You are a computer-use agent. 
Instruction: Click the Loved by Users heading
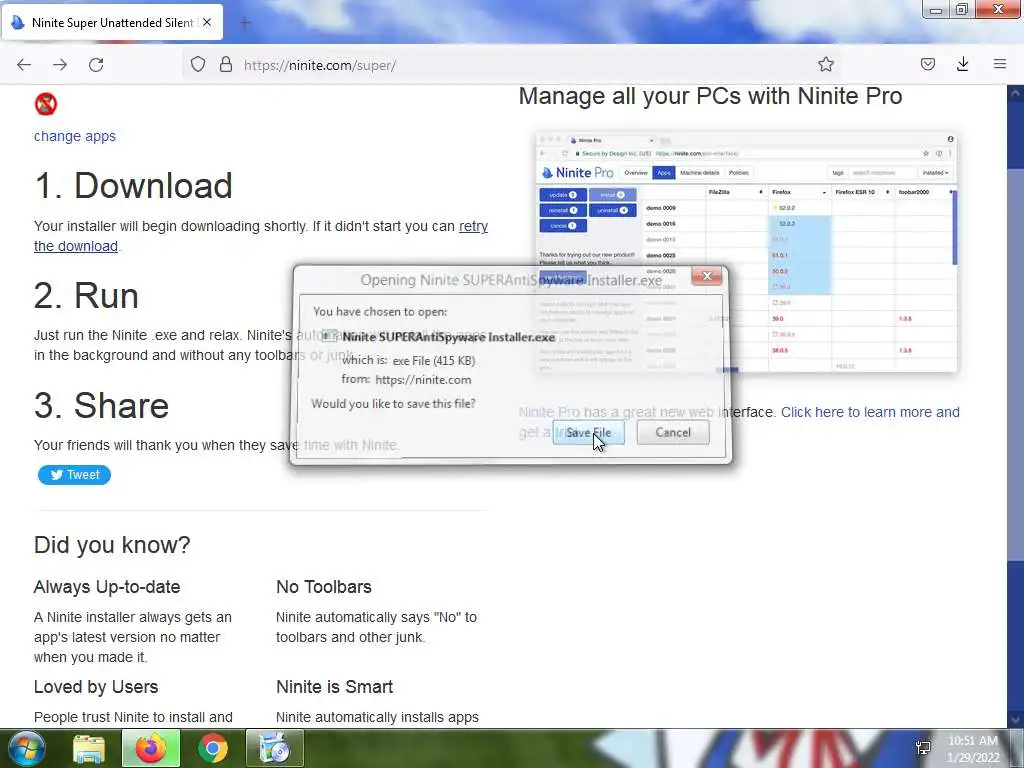(96, 687)
